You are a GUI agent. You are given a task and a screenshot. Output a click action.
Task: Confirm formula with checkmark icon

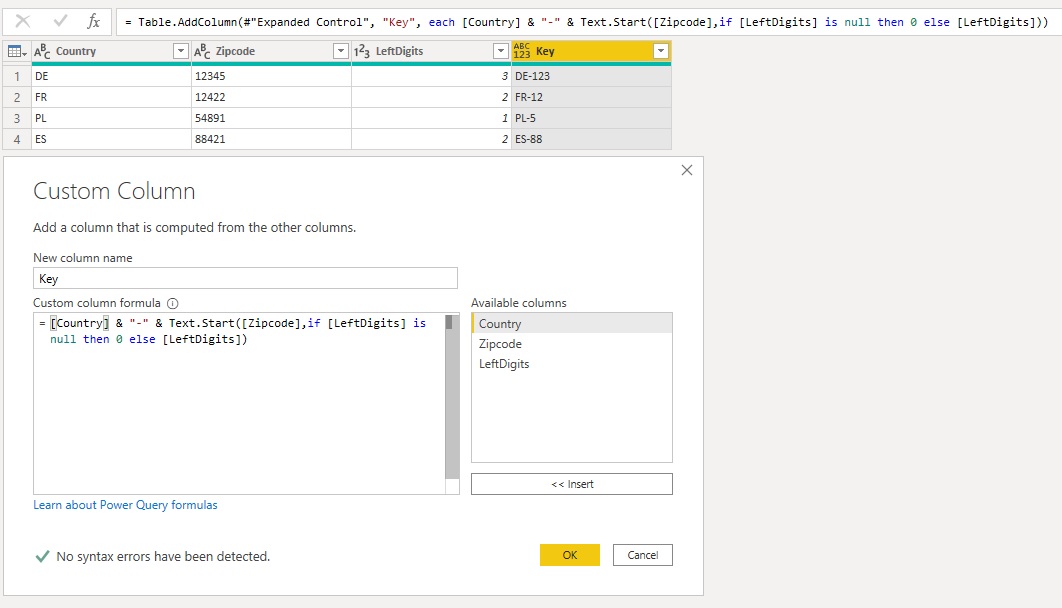pos(60,21)
